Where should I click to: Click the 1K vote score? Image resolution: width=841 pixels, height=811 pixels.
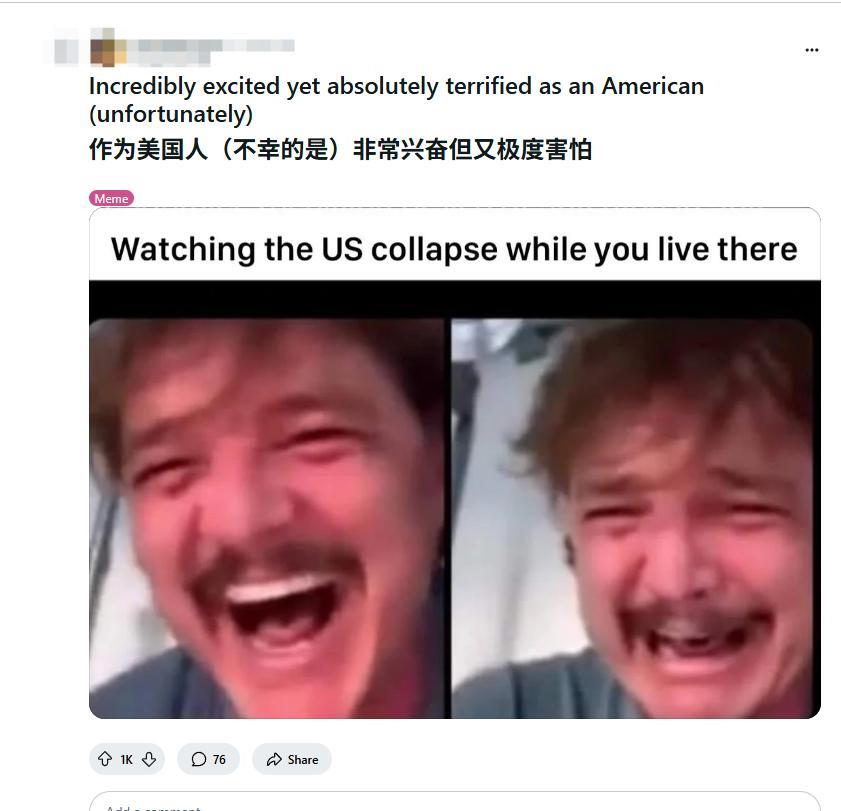127,760
